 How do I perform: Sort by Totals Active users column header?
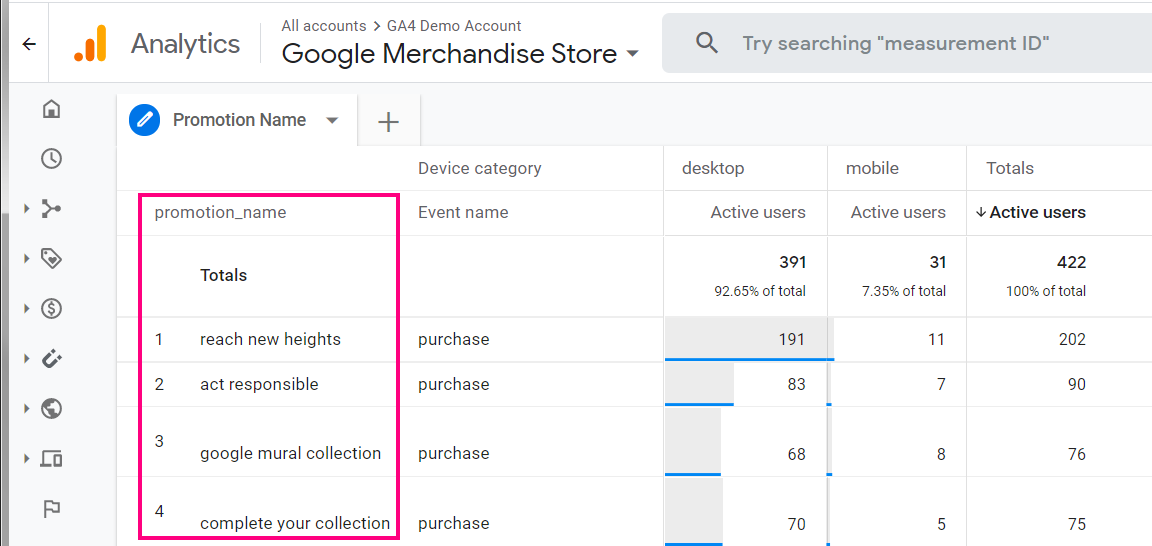[x=1036, y=212]
